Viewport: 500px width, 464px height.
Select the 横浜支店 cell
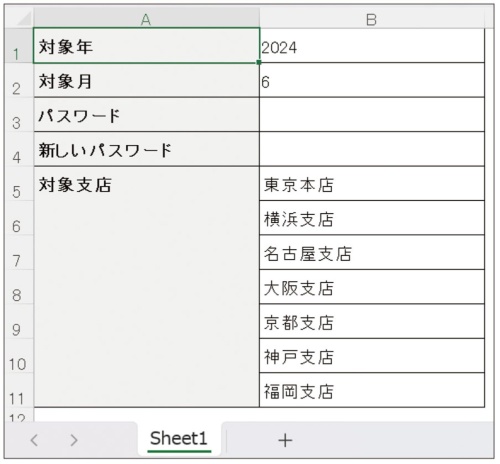point(372,218)
